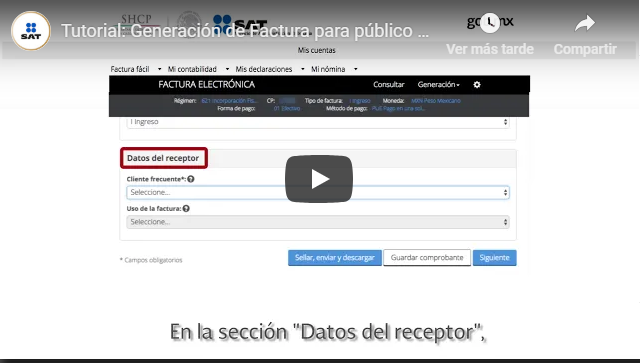
Task: Play the tutorial video
Action: 319,179
